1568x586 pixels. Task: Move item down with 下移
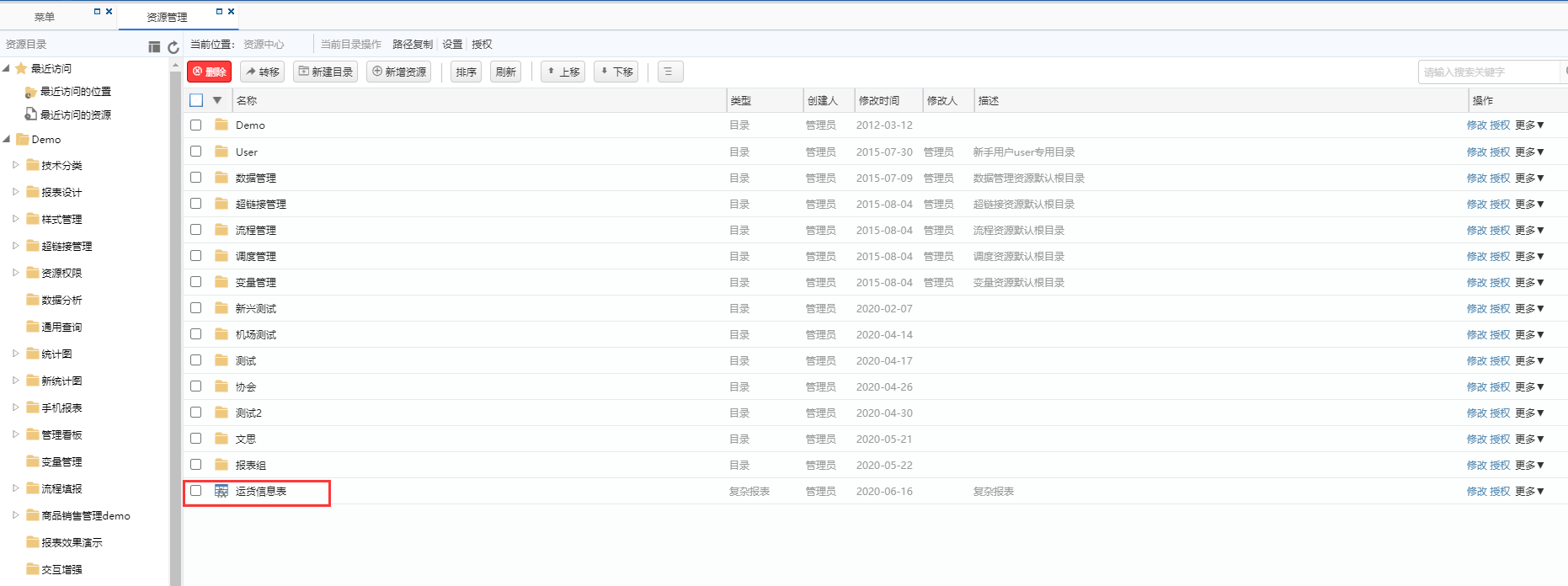click(616, 72)
